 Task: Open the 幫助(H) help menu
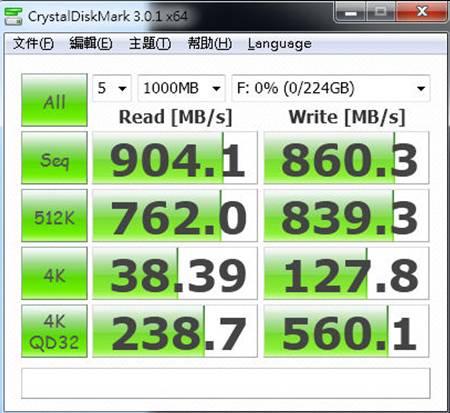click(x=210, y=43)
